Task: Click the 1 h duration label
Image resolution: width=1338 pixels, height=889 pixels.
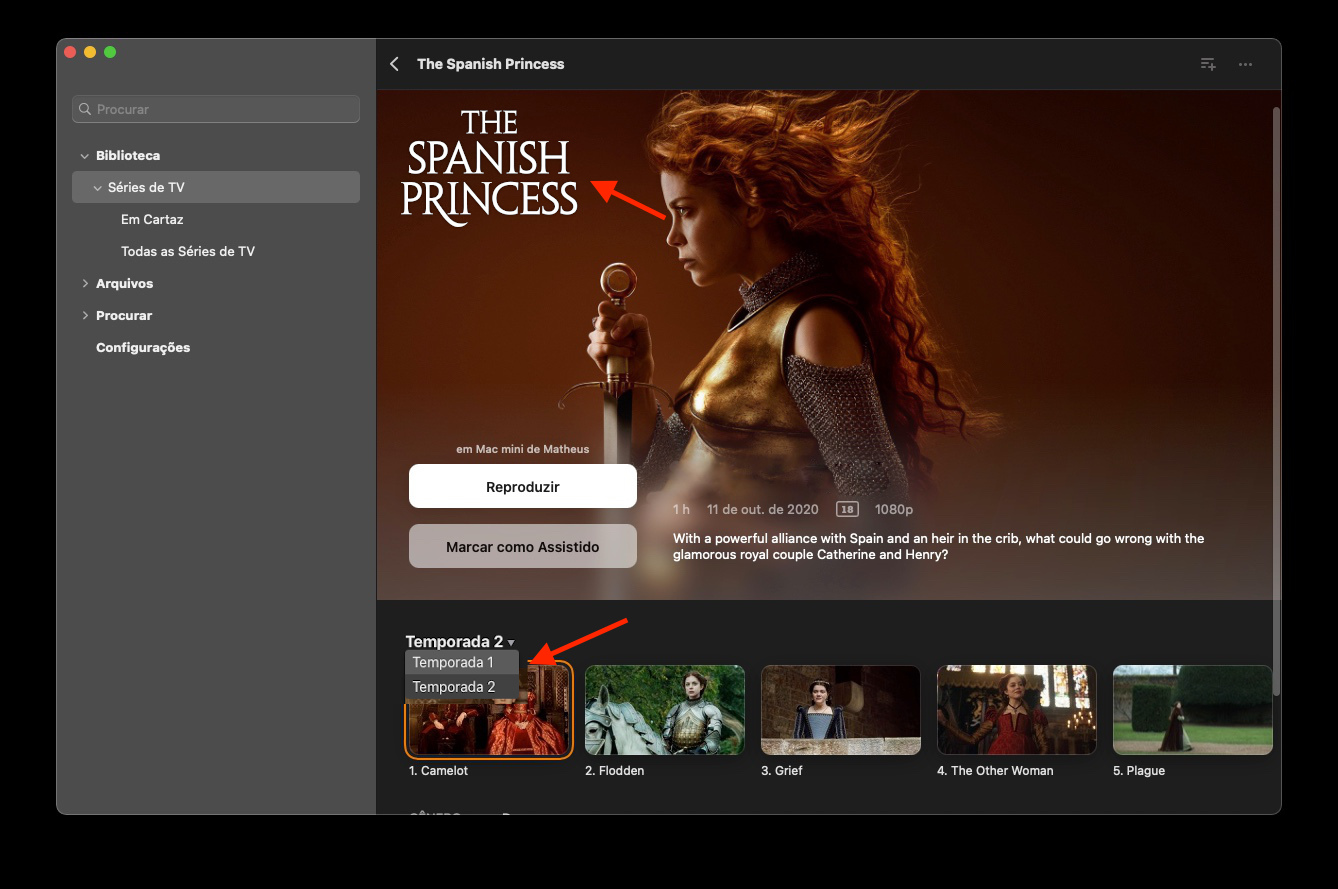Action: [682, 509]
